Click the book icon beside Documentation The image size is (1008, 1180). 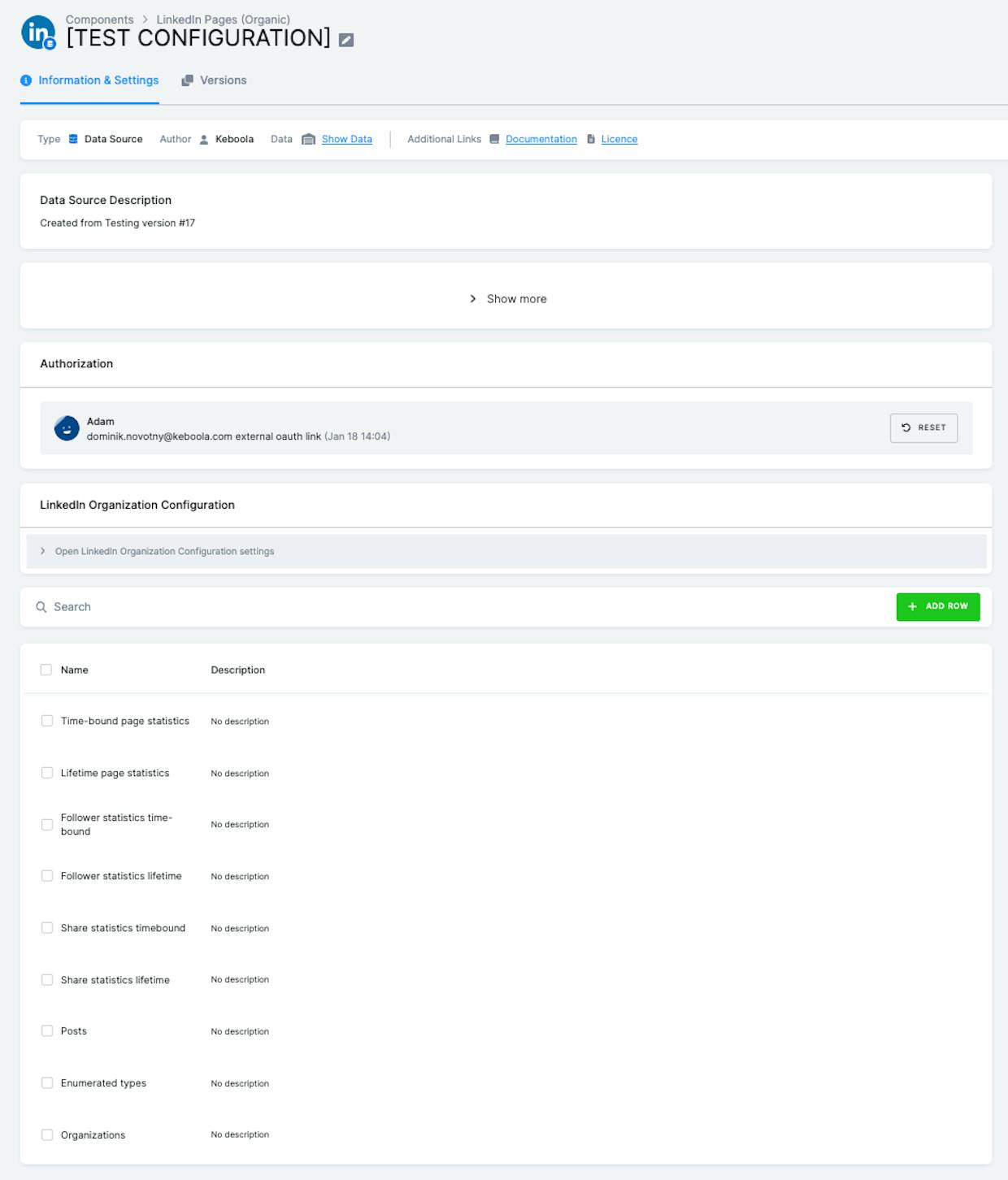(494, 139)
